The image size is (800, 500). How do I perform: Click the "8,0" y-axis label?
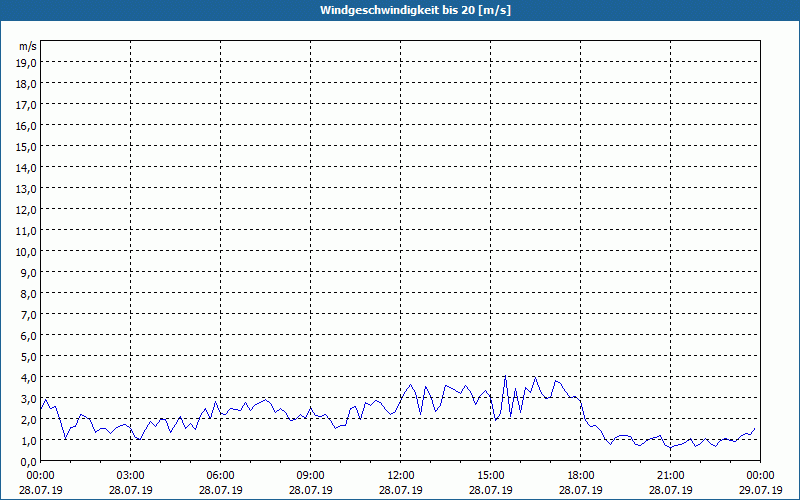tap(29, 294)
